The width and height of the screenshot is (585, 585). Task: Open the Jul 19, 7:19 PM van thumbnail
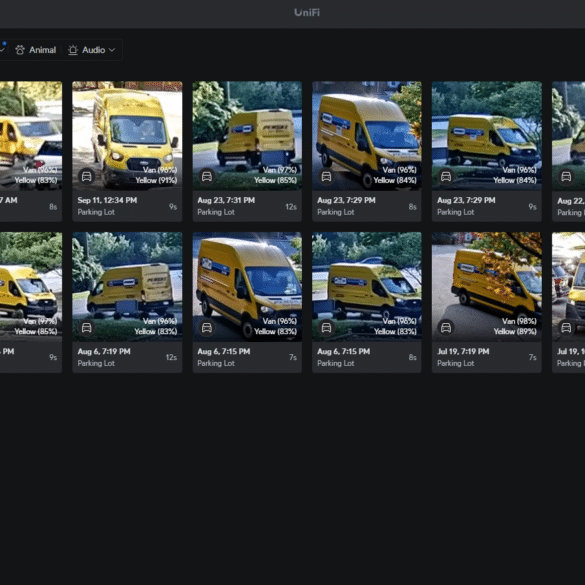(x=487, y=287)
